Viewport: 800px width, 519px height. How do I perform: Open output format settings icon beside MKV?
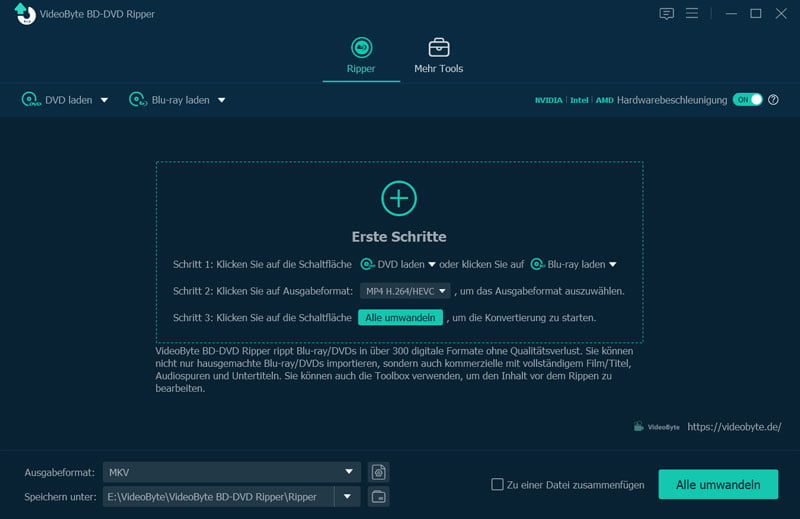point(378,472)
